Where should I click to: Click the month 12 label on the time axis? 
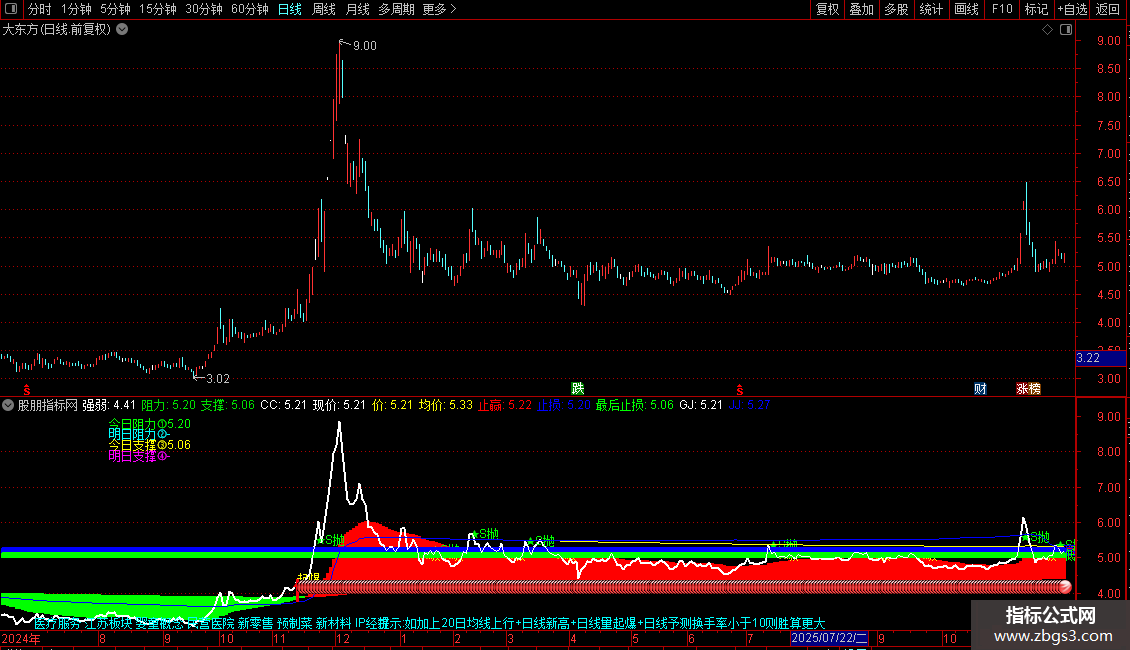(x=342, y=638)
